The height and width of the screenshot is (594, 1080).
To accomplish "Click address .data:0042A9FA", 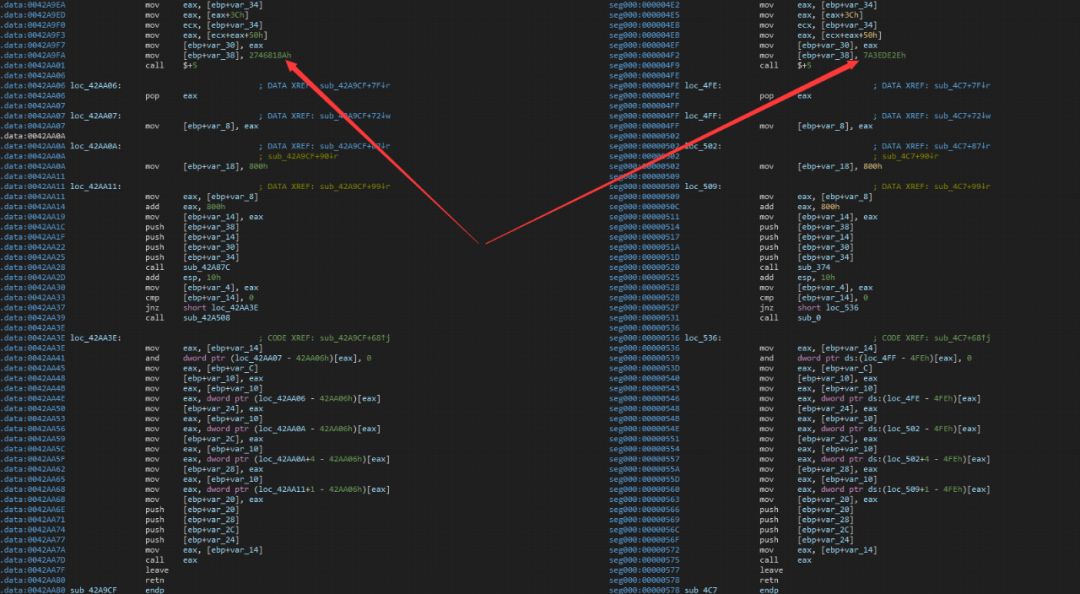I will click(x=33, y=56).
